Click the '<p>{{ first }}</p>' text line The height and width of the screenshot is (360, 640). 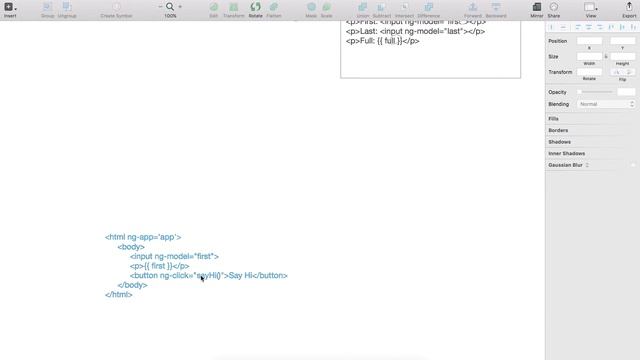click(160, 266)
